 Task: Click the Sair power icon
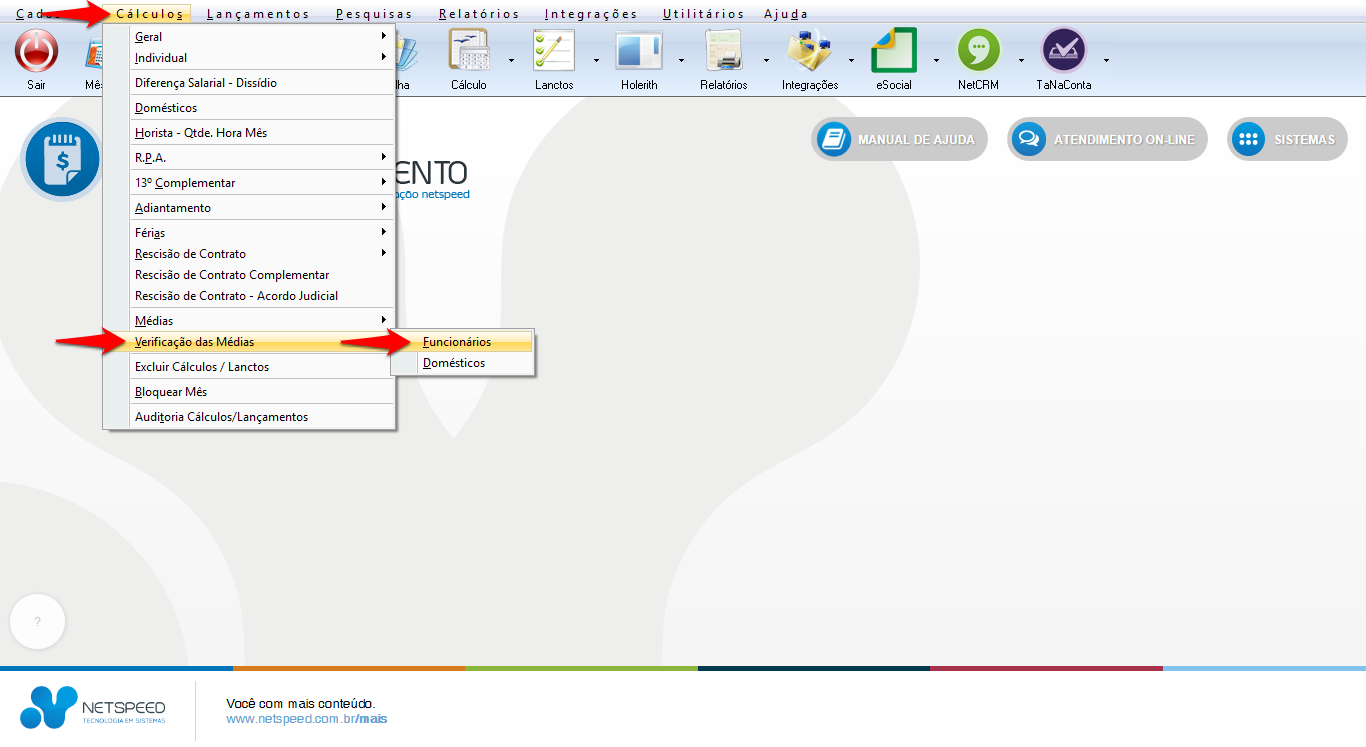click(x=37, y=50)
